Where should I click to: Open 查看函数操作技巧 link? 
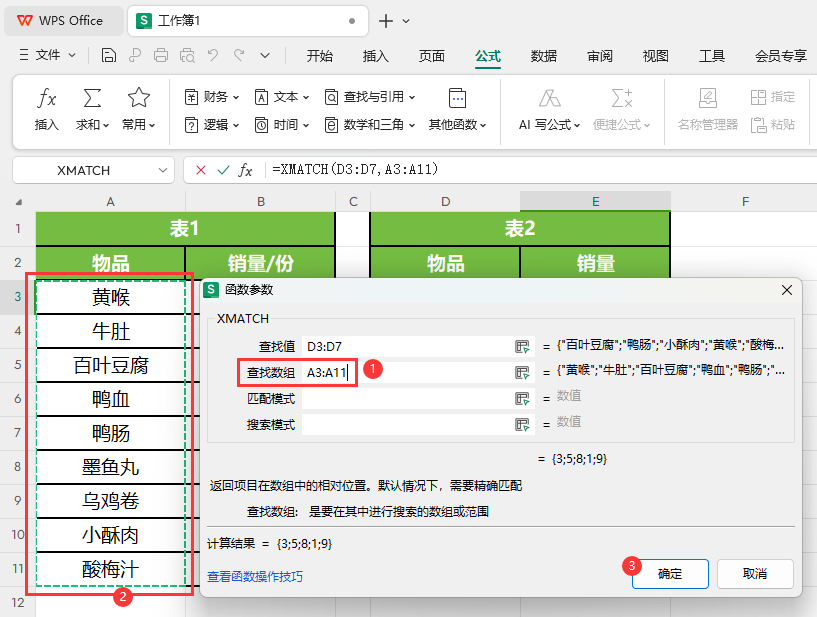click(255, 576)
